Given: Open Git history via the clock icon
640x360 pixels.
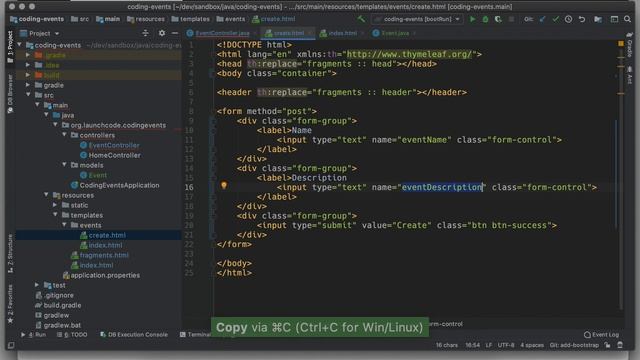Looking at the screenshot, I should coord(568,19).
